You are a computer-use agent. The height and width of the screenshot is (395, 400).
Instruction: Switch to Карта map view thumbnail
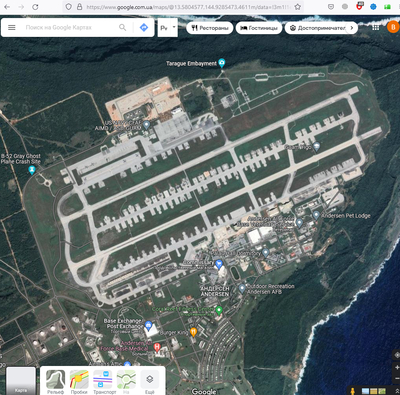21,381
